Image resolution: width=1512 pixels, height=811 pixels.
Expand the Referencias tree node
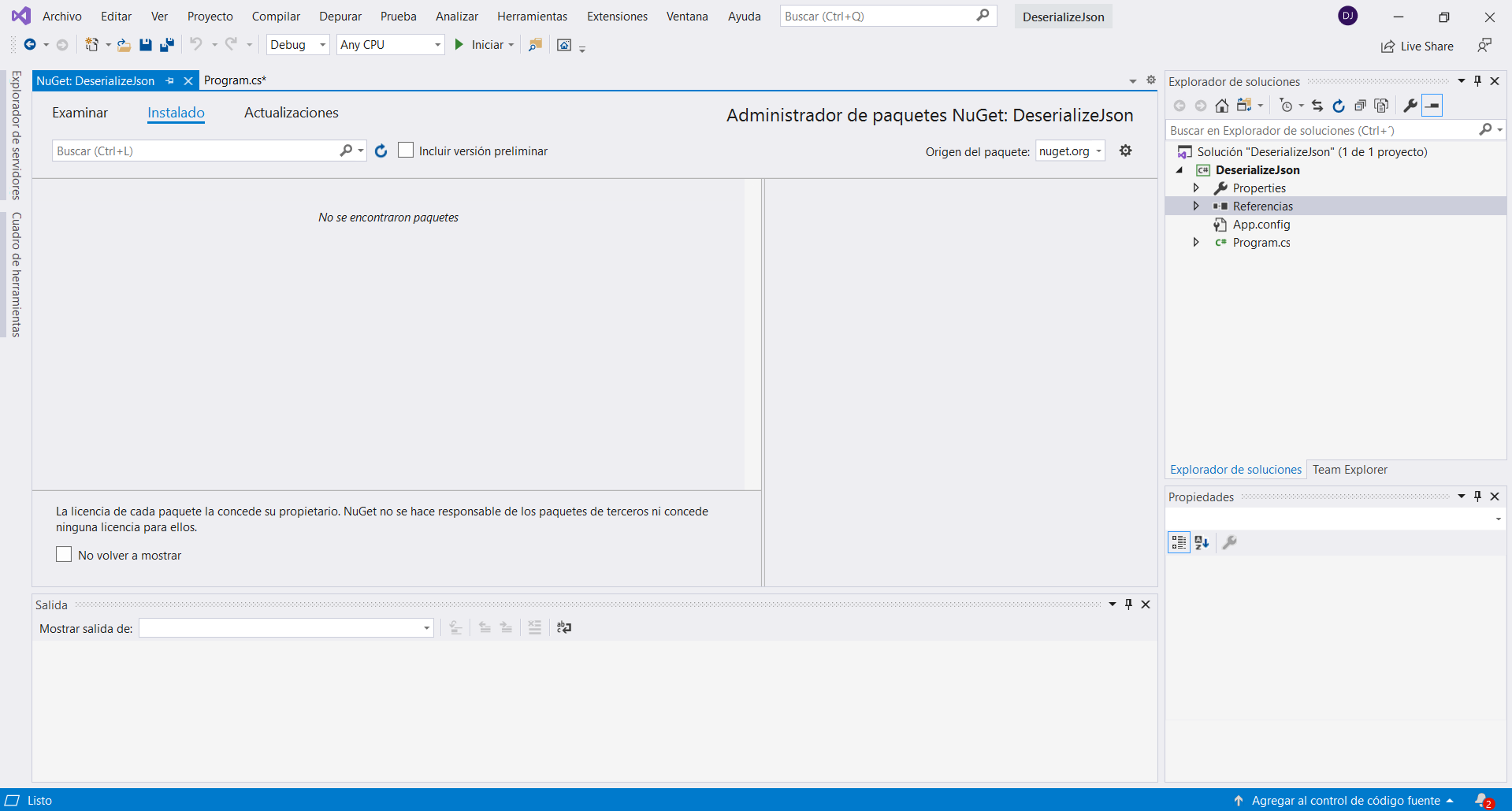(1196, 206)
